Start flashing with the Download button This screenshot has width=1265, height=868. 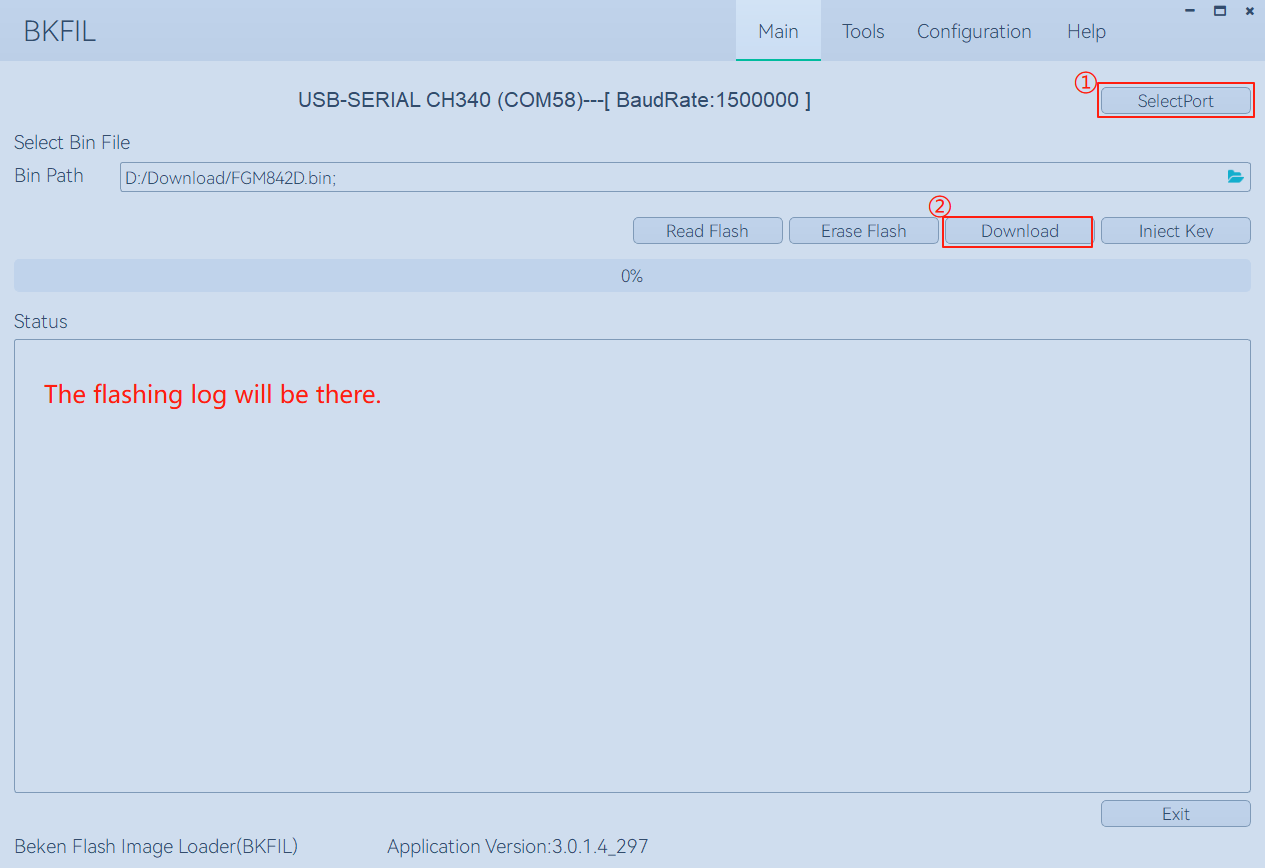1019,231
